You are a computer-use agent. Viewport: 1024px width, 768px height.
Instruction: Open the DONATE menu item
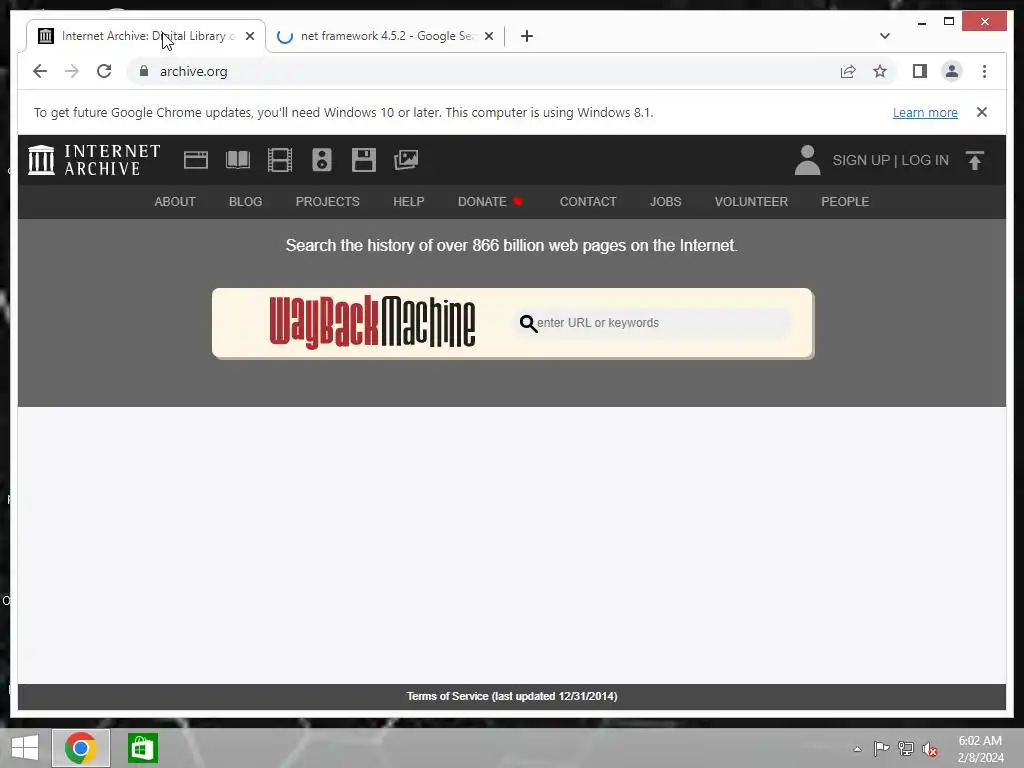(x=490, y=202)
